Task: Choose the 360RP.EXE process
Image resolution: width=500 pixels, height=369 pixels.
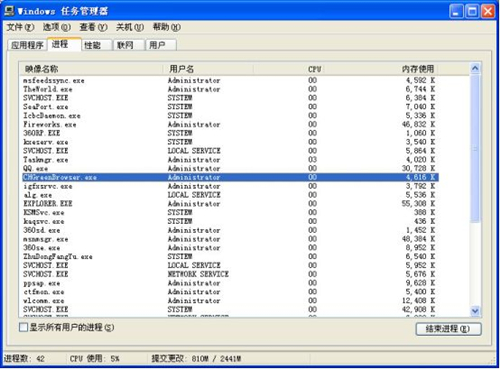Action: point(230,133)
